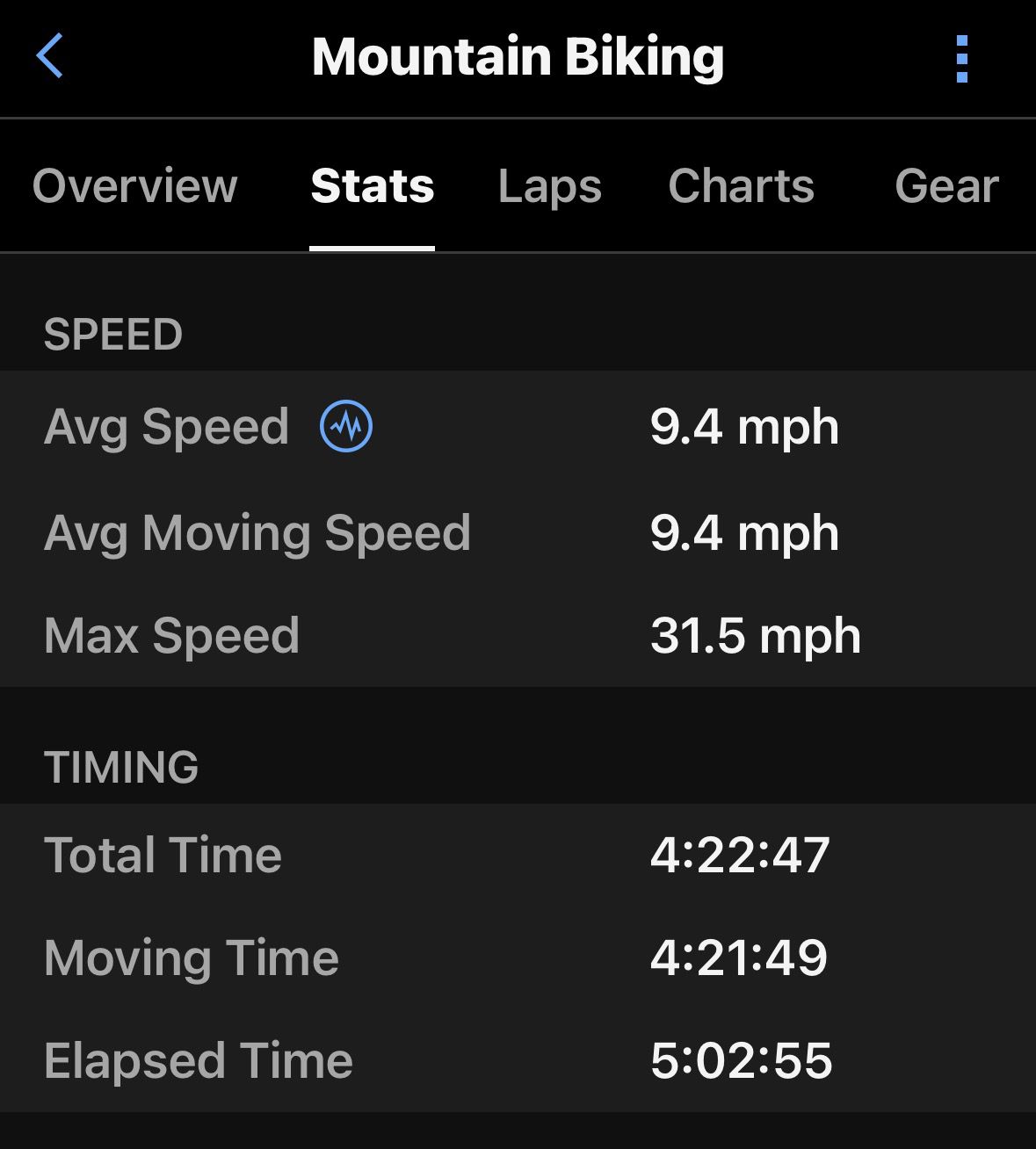Open the three-dot more options menu

[962, 59]
